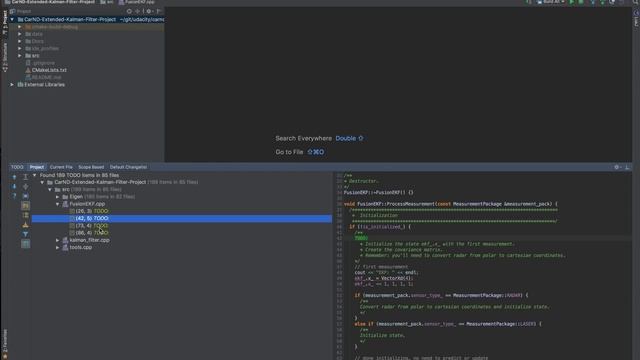
Task: Expand the Eigen folder in TODO tree
Action: [x=58, y=197]
